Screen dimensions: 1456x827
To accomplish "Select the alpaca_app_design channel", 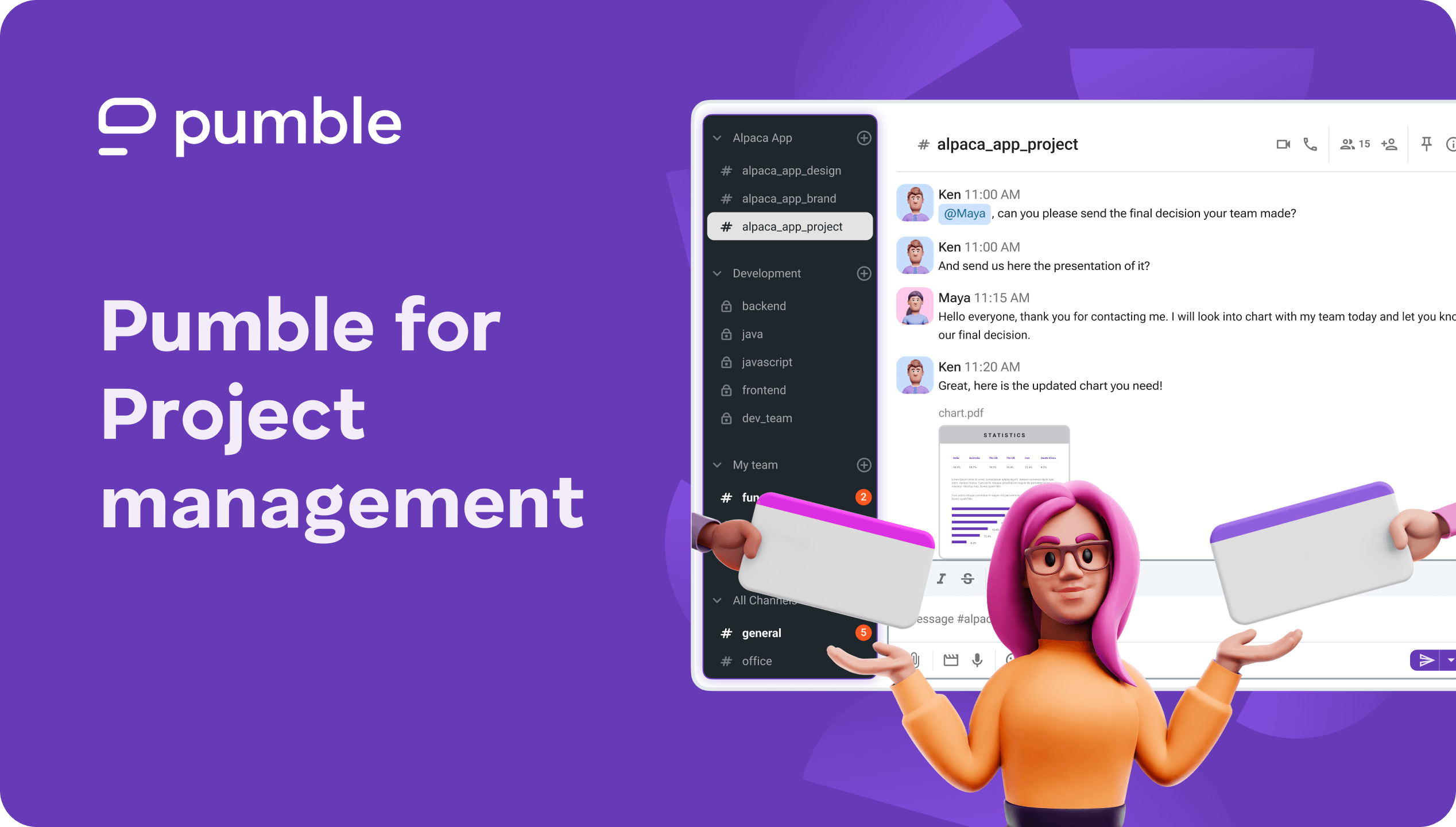I will coord(789,170).
